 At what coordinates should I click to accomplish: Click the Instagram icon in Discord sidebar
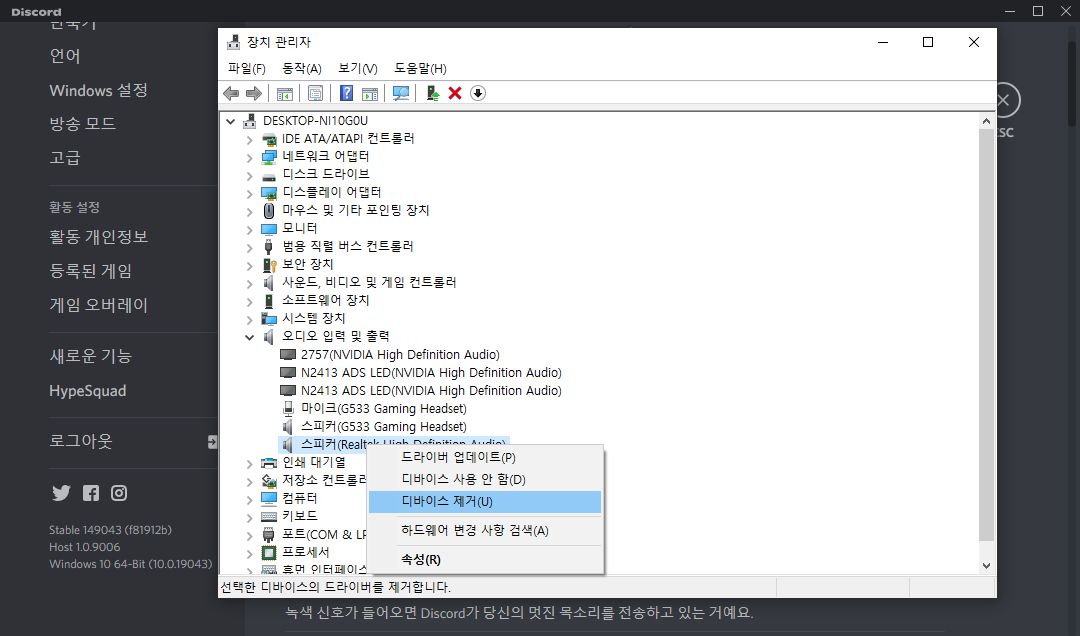[119, 493]
